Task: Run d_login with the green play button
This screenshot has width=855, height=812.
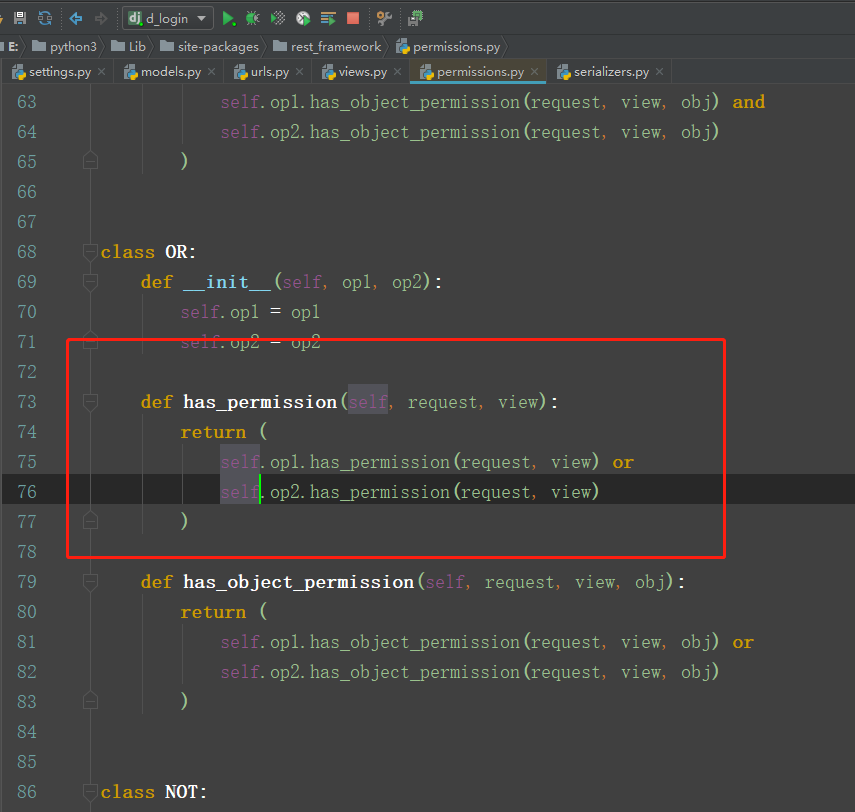Action: click(x=228, y=19)
